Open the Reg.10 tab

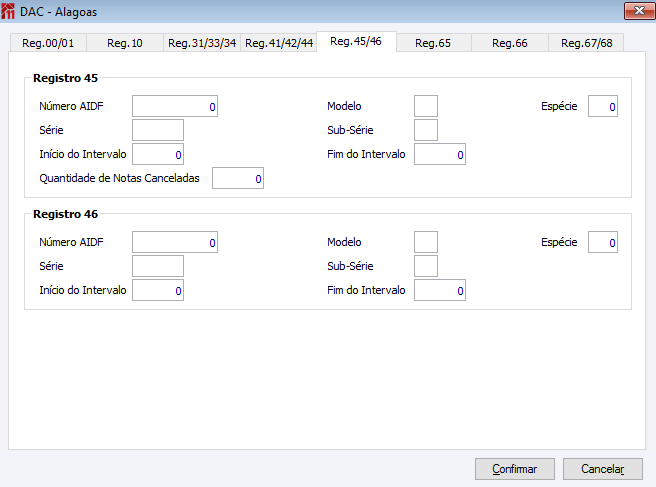pyautogui.click(x=125, y=43)
